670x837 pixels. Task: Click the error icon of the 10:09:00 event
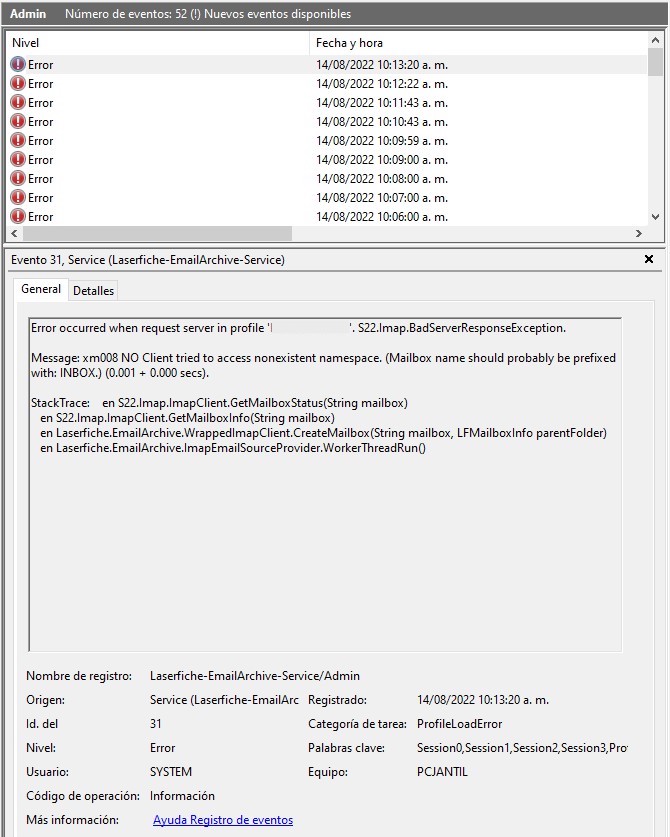[18, 160]
